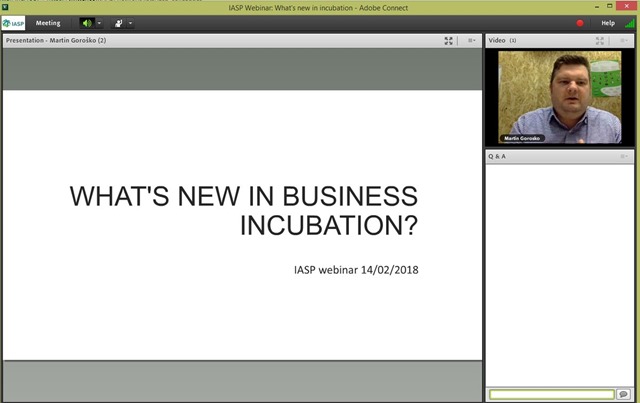Click the Adobe Connect app icon in title bar

(5, 7)
